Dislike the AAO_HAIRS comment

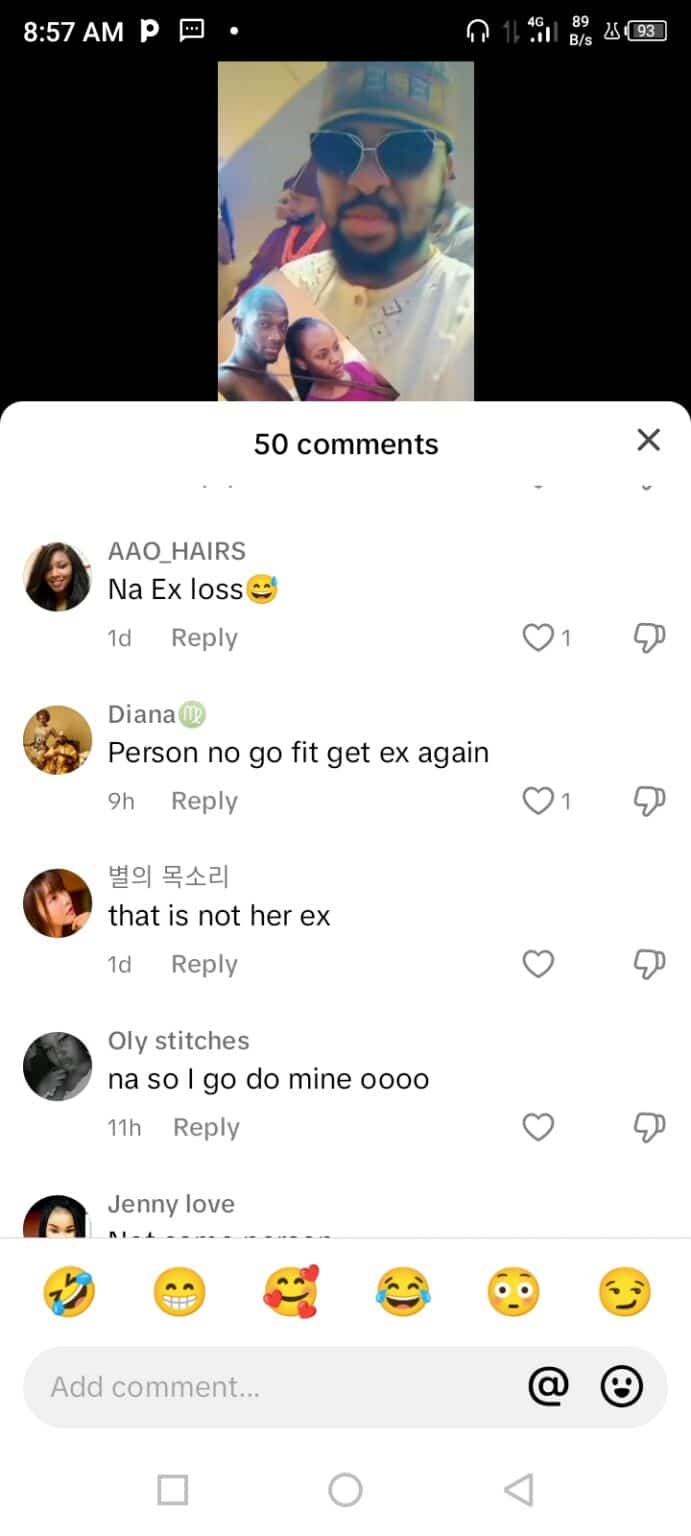click(649, 638)
